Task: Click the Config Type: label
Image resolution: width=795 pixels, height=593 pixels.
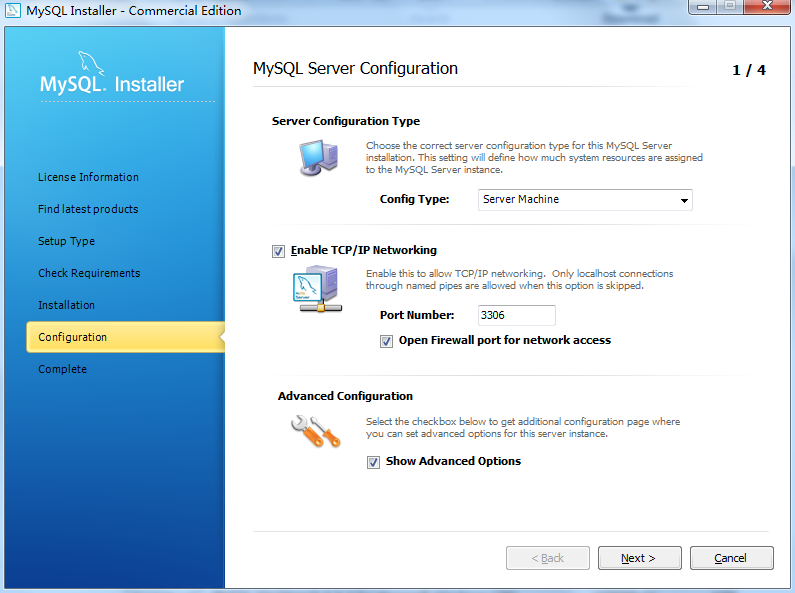Action: pyautogui.click(x=414, y=199)
